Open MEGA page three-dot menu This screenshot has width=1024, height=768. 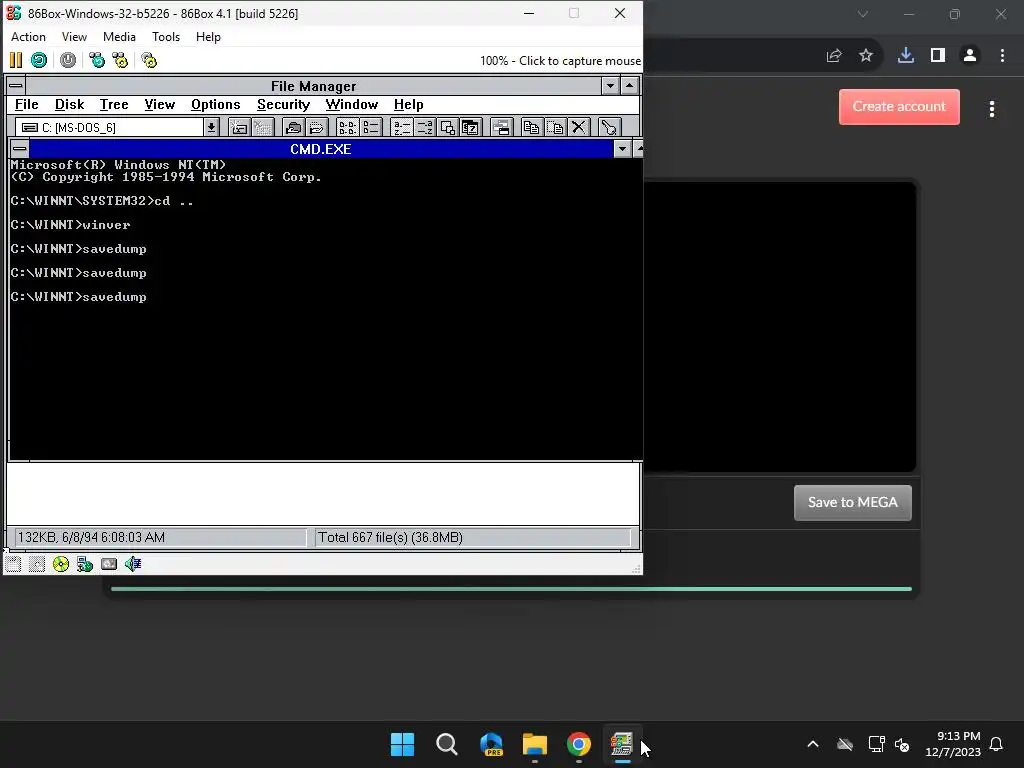click(x=991, y=109)
